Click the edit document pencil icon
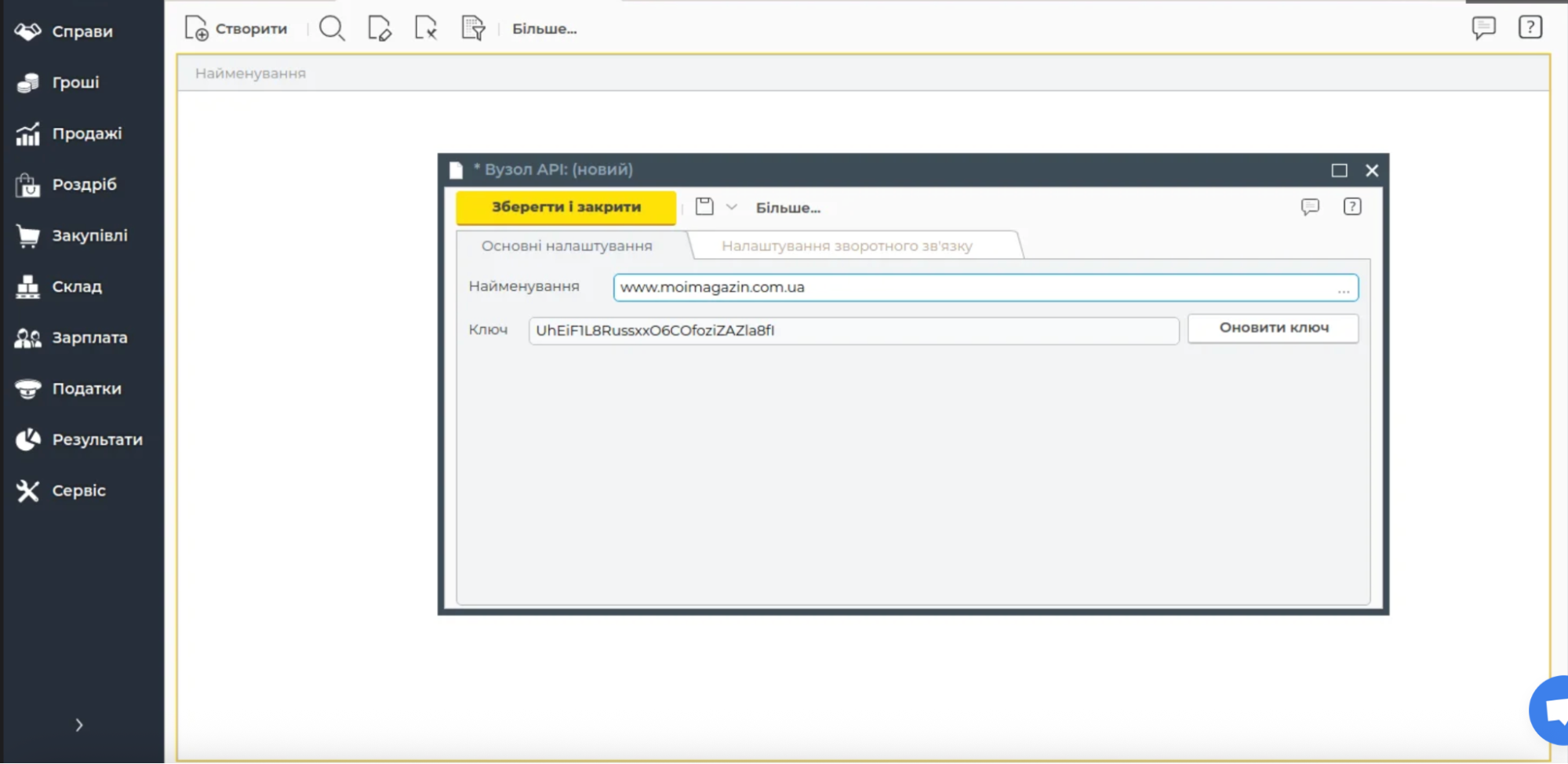The height and width of the screenshot is (764, 1568). point(380,29)
